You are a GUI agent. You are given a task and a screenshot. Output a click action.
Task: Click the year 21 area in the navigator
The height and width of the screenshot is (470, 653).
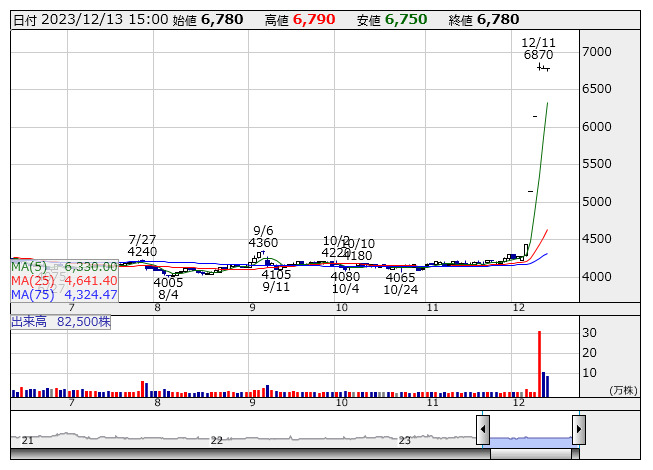tap(28, 440)
